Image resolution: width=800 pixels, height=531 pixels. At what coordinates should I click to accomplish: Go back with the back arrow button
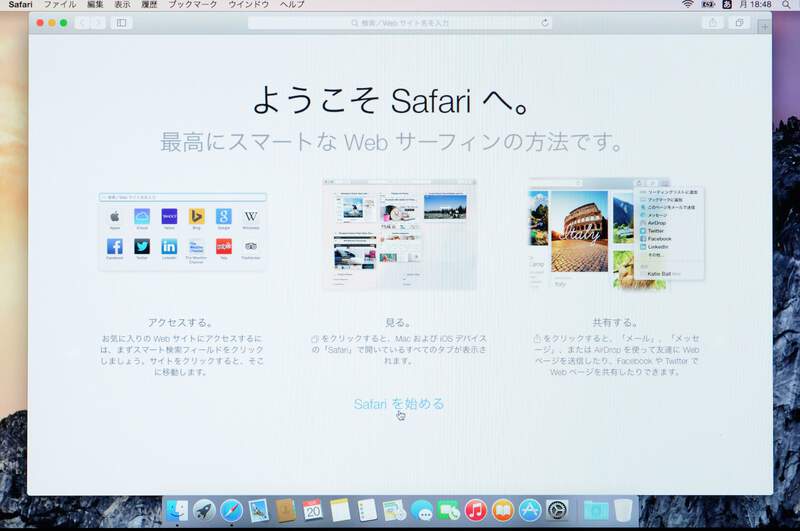tap(83, 23)
